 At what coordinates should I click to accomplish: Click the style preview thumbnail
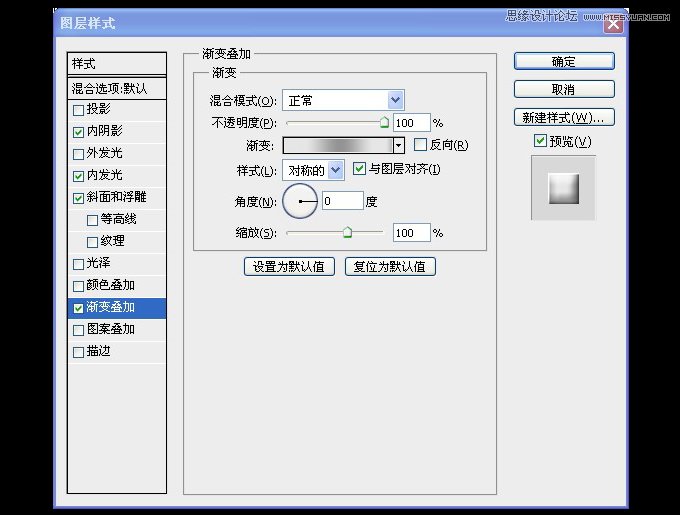(x=563, y=188)
